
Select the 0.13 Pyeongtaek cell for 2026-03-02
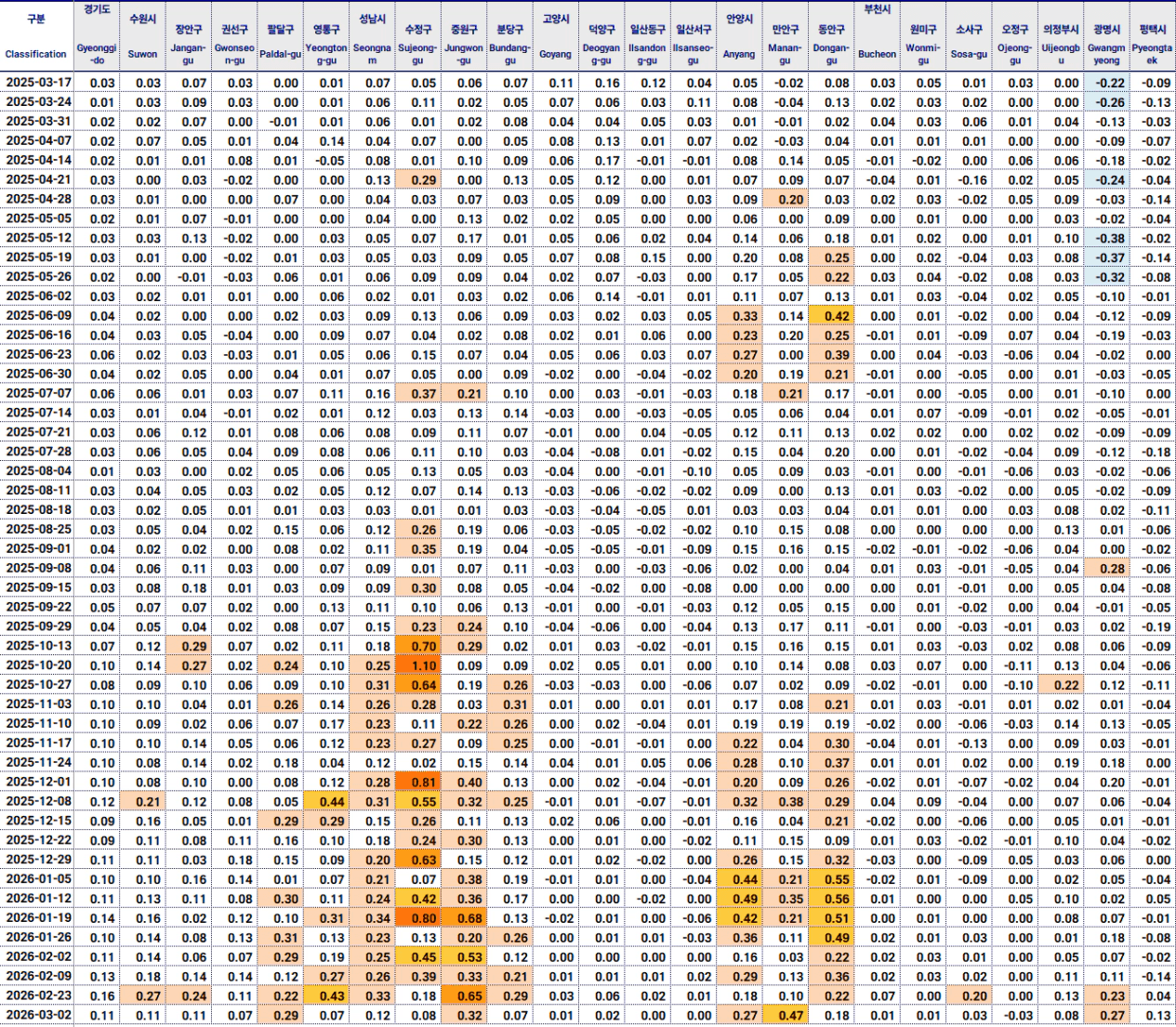1152,1015
